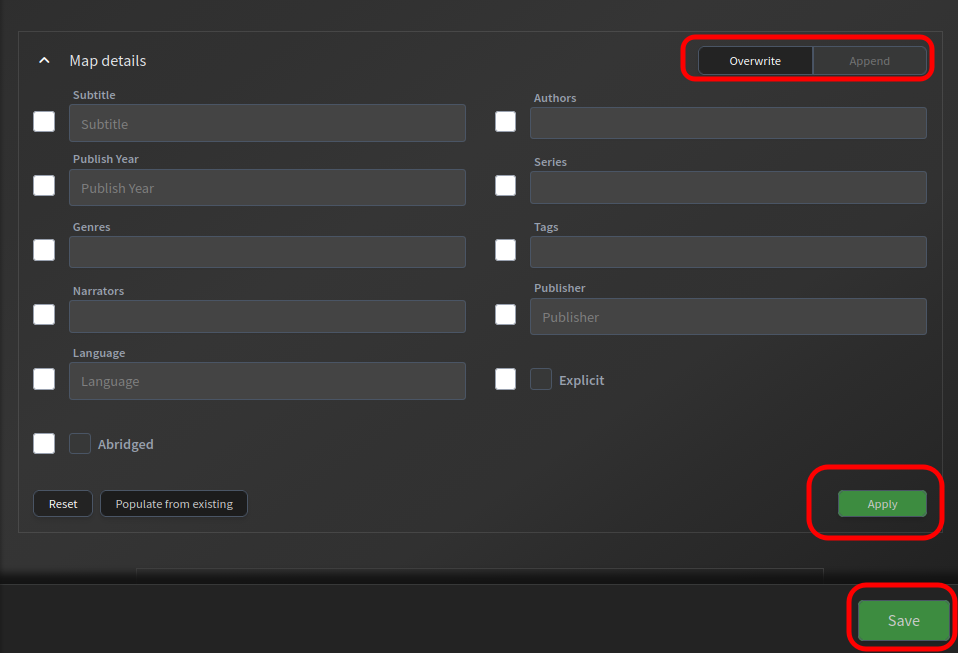Enable the Language field checkbox
Viewport: 958px width, 653px height.
(x=44, y=379)
